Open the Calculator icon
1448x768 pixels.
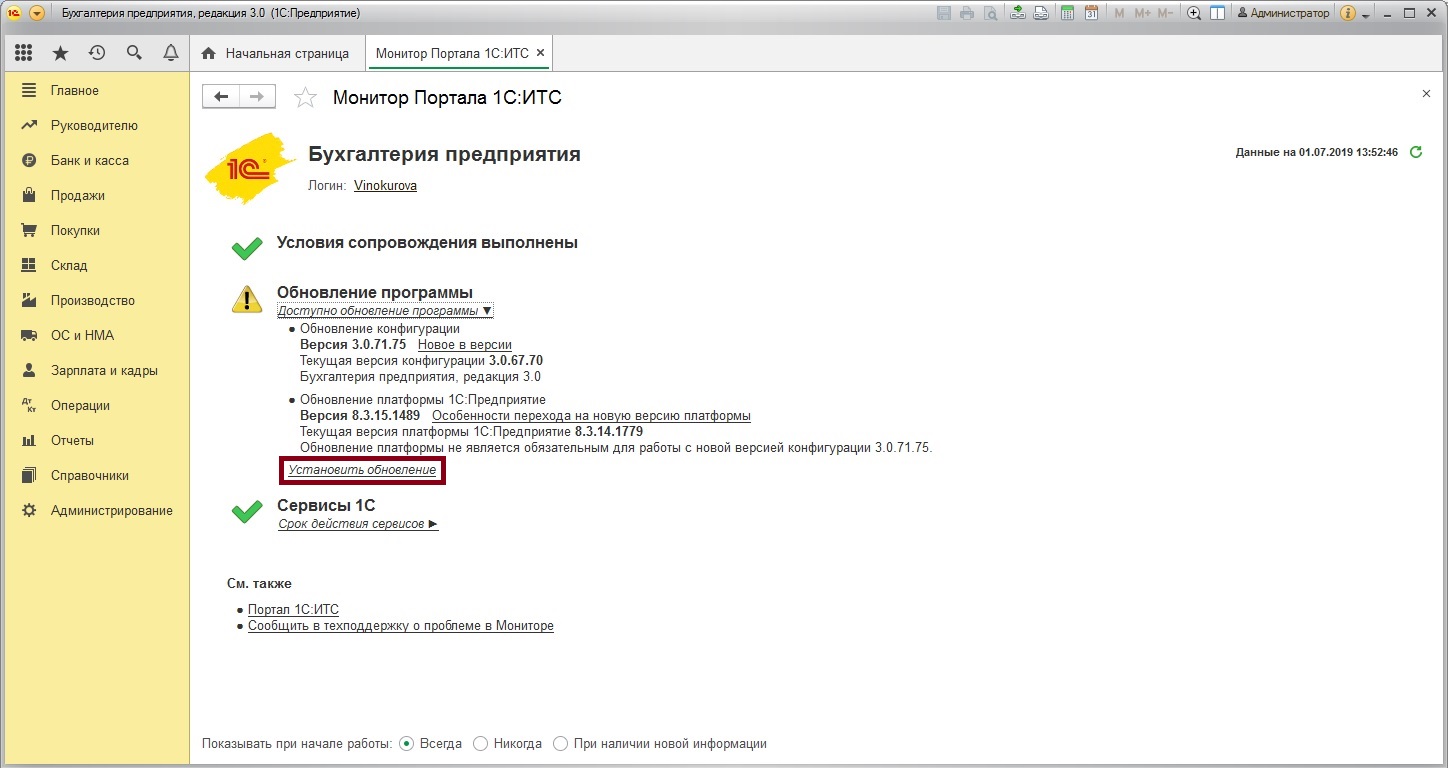[1068, 13]
